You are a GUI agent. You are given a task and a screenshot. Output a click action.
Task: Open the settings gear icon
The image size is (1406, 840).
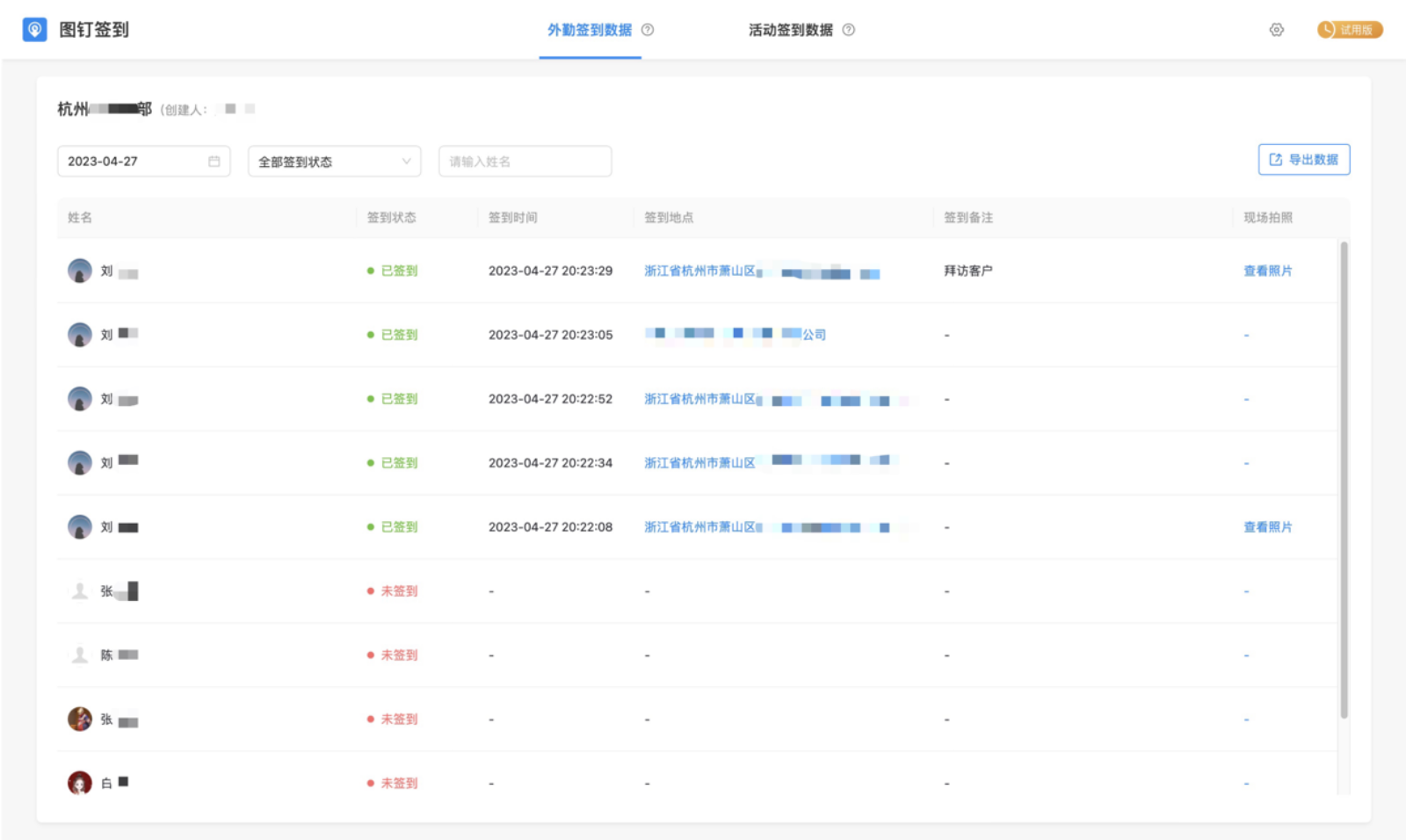pos(1276,30)
